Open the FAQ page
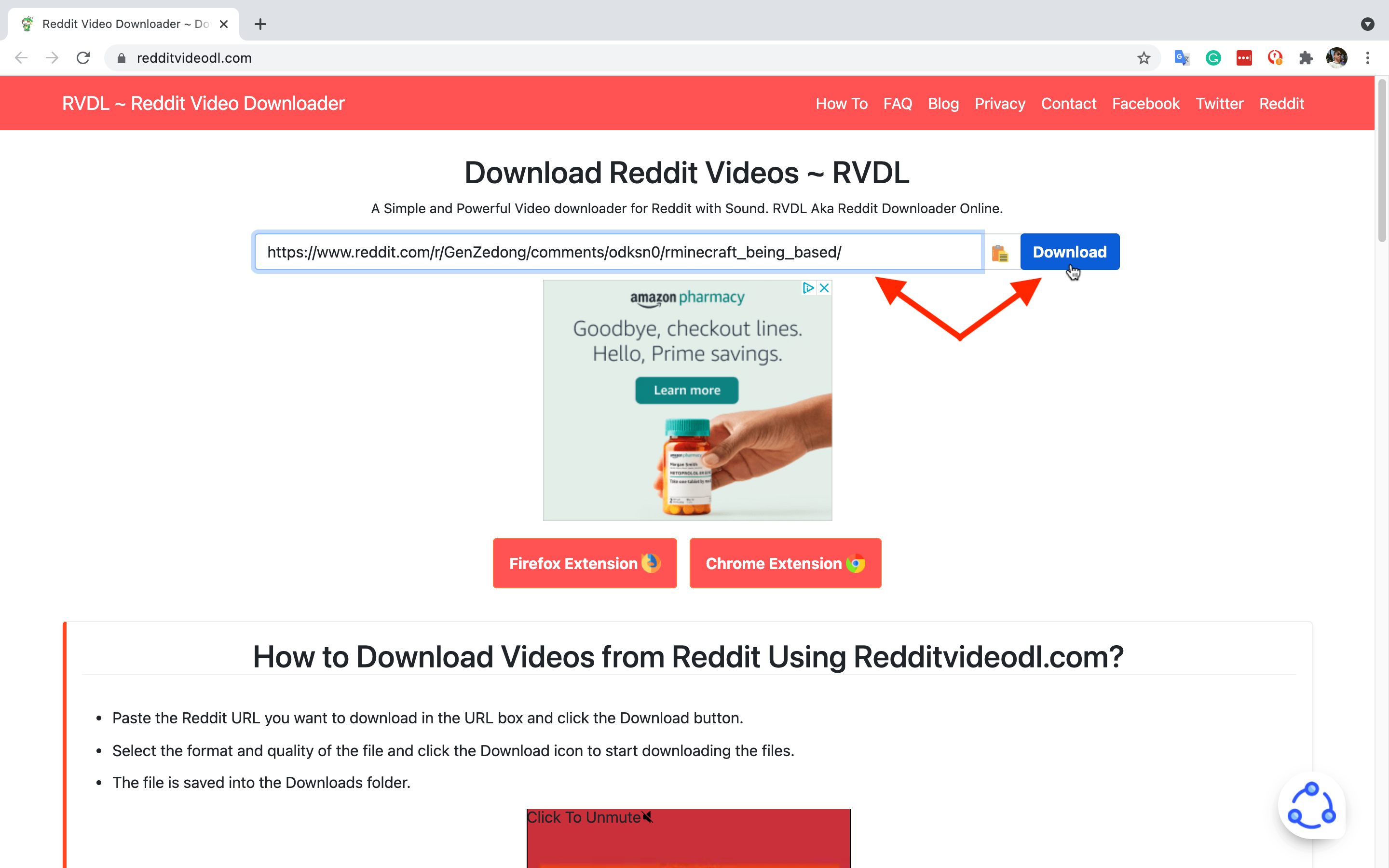The height and width of the screenshot is (868, 1389). [x=898, y=103]
